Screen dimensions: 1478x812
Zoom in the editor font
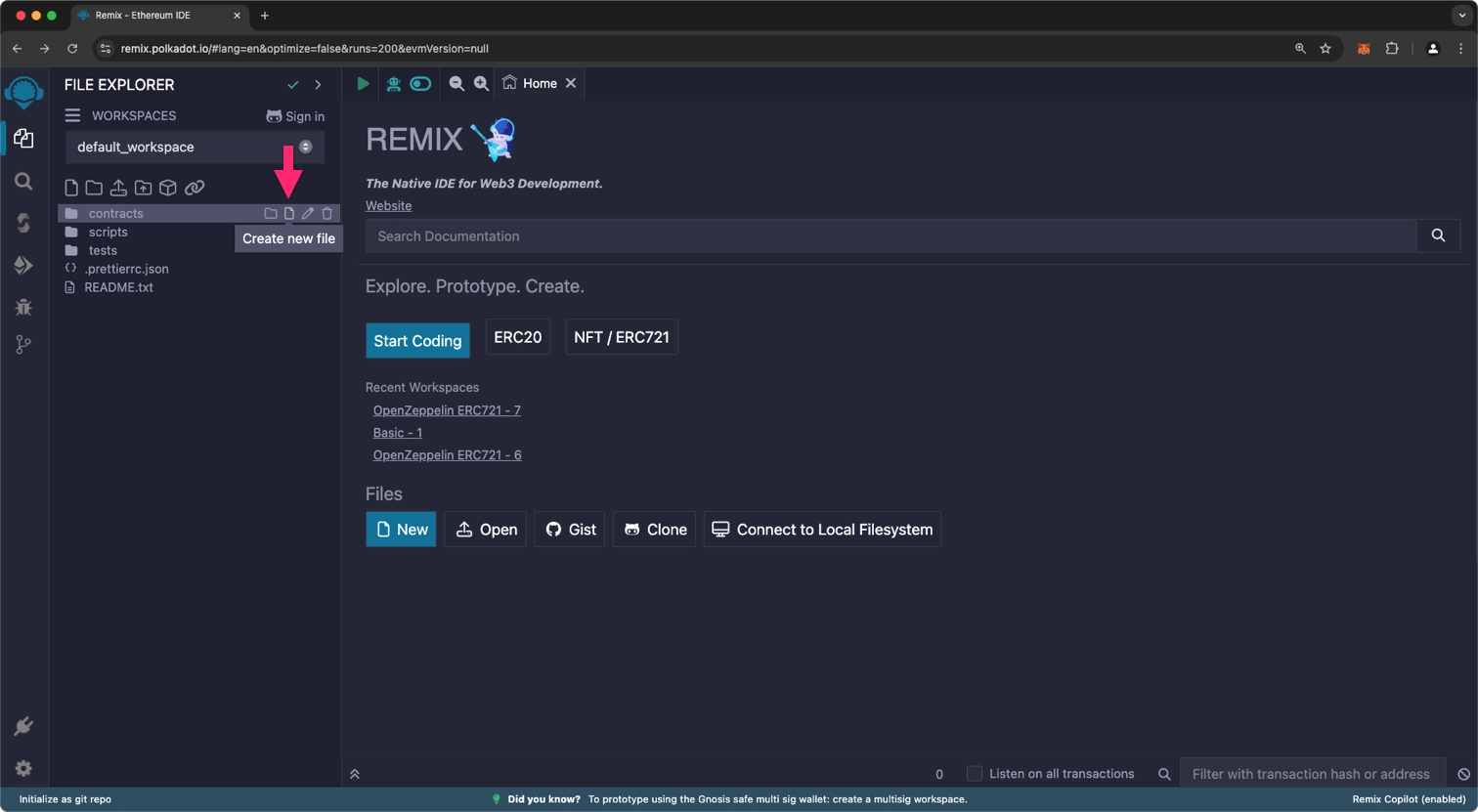(x=481, y=84)
